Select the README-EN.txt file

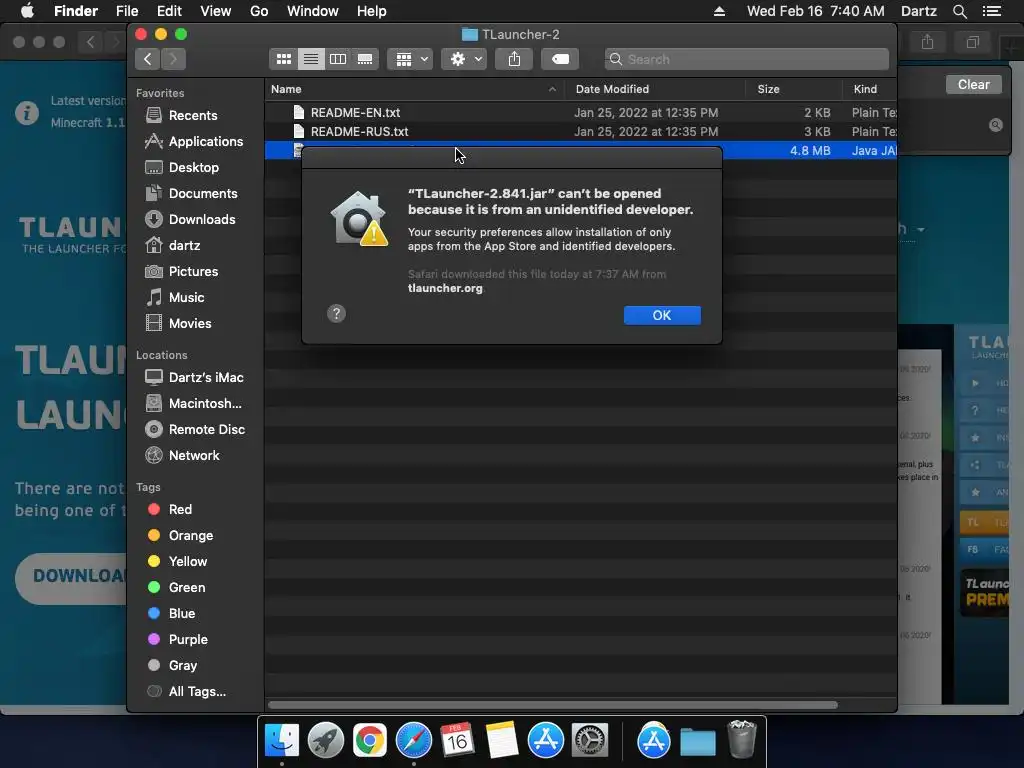pos(581,112)
